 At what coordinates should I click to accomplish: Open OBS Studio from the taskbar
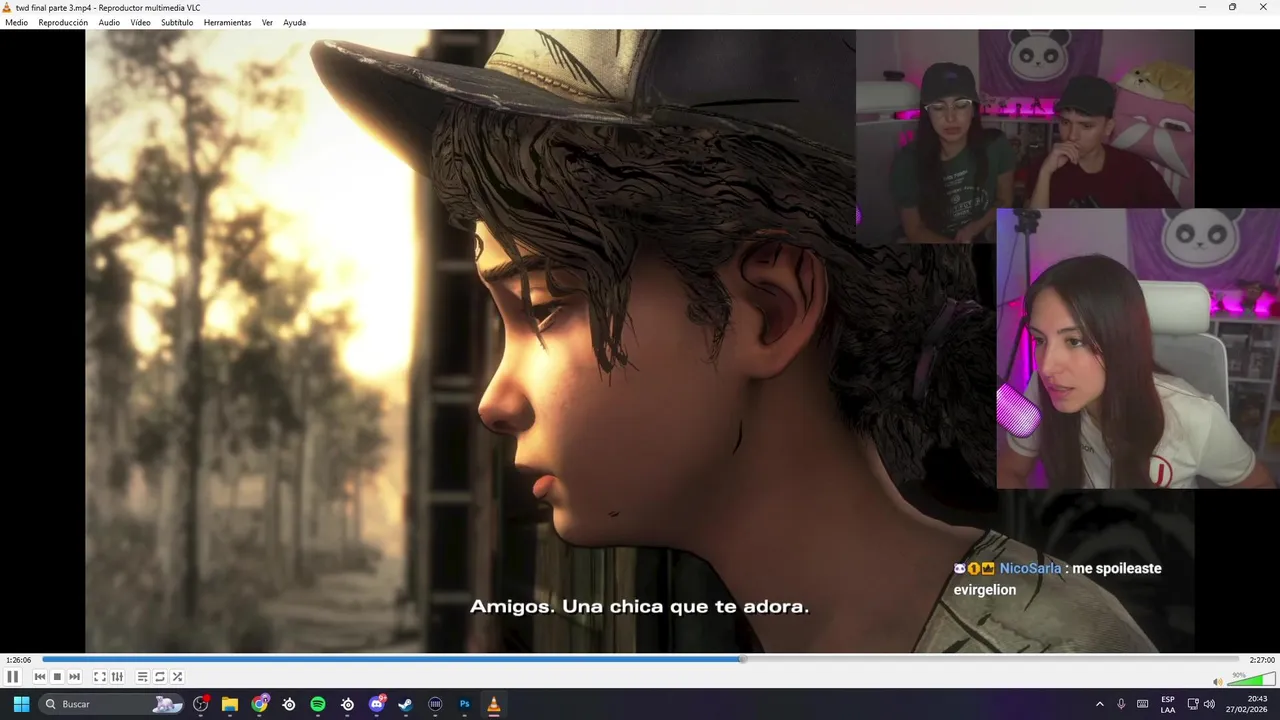[x=201, y=704]
